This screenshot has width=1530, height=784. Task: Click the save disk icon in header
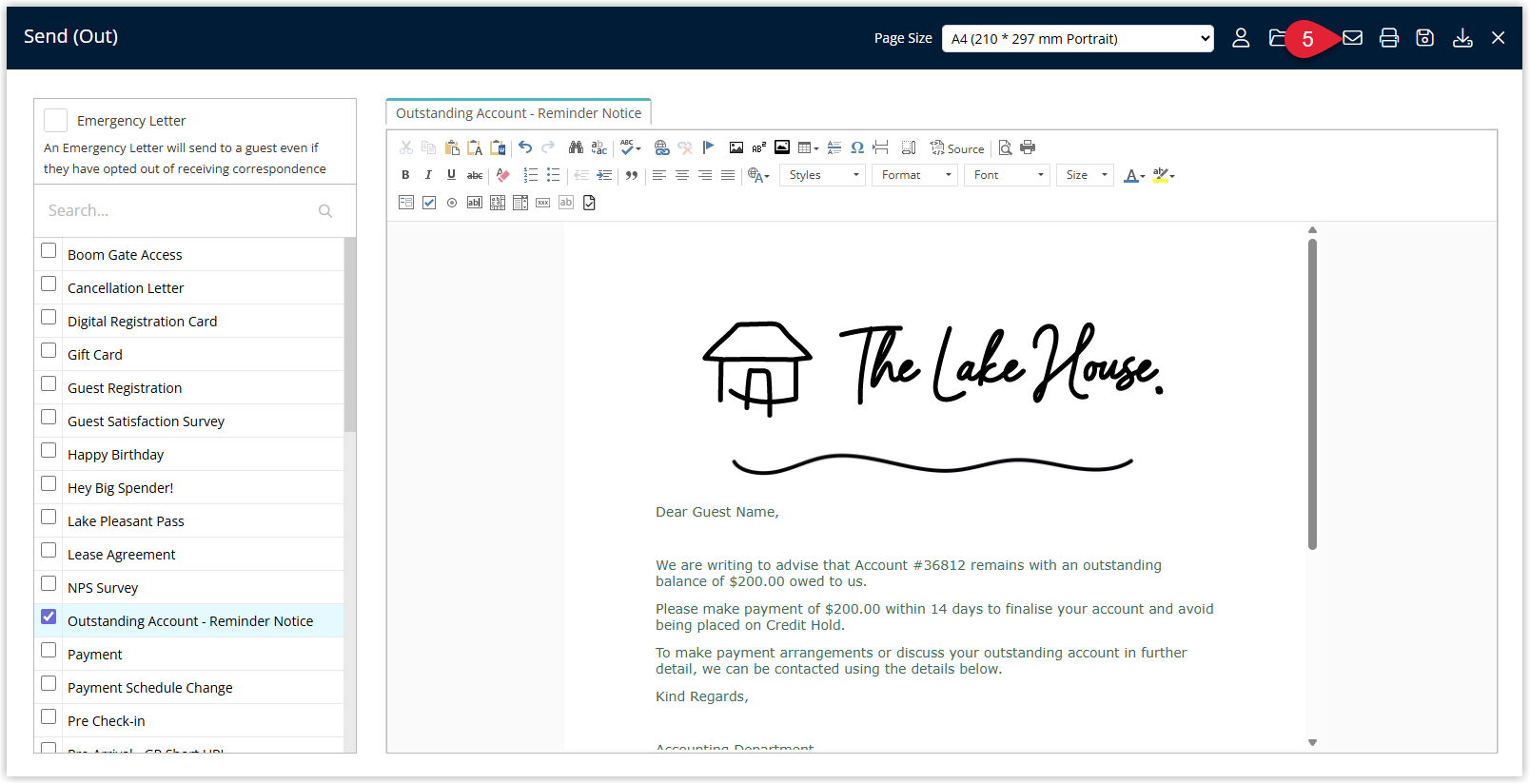(1425, 38)
